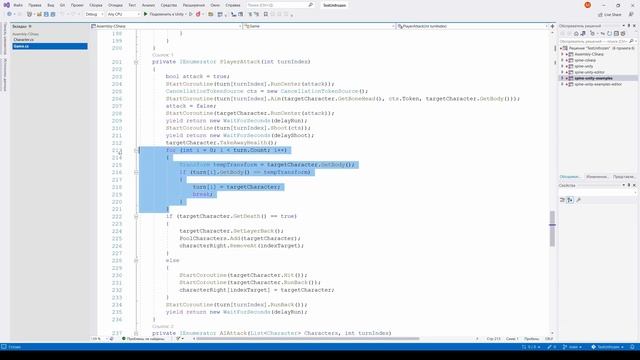
Task: Open the Debug configuration dropdown
Action: (x=94, y=14)
